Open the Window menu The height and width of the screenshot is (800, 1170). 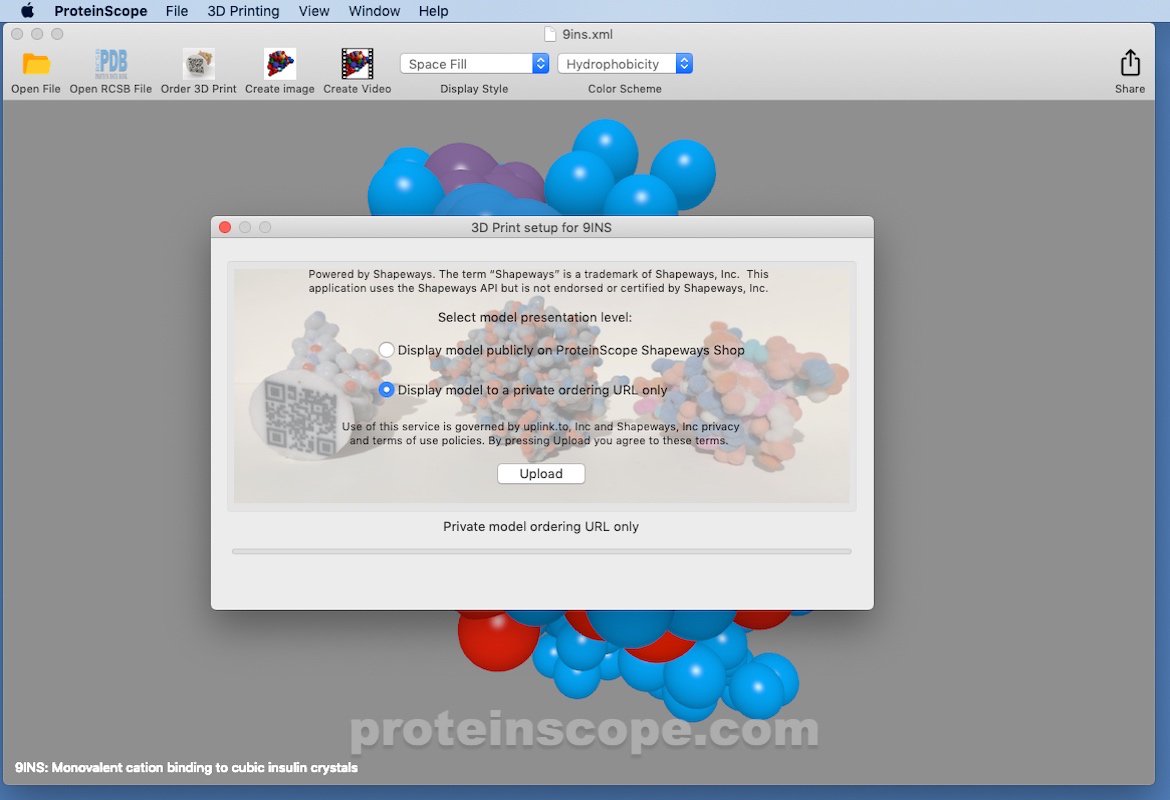[374, 11]
